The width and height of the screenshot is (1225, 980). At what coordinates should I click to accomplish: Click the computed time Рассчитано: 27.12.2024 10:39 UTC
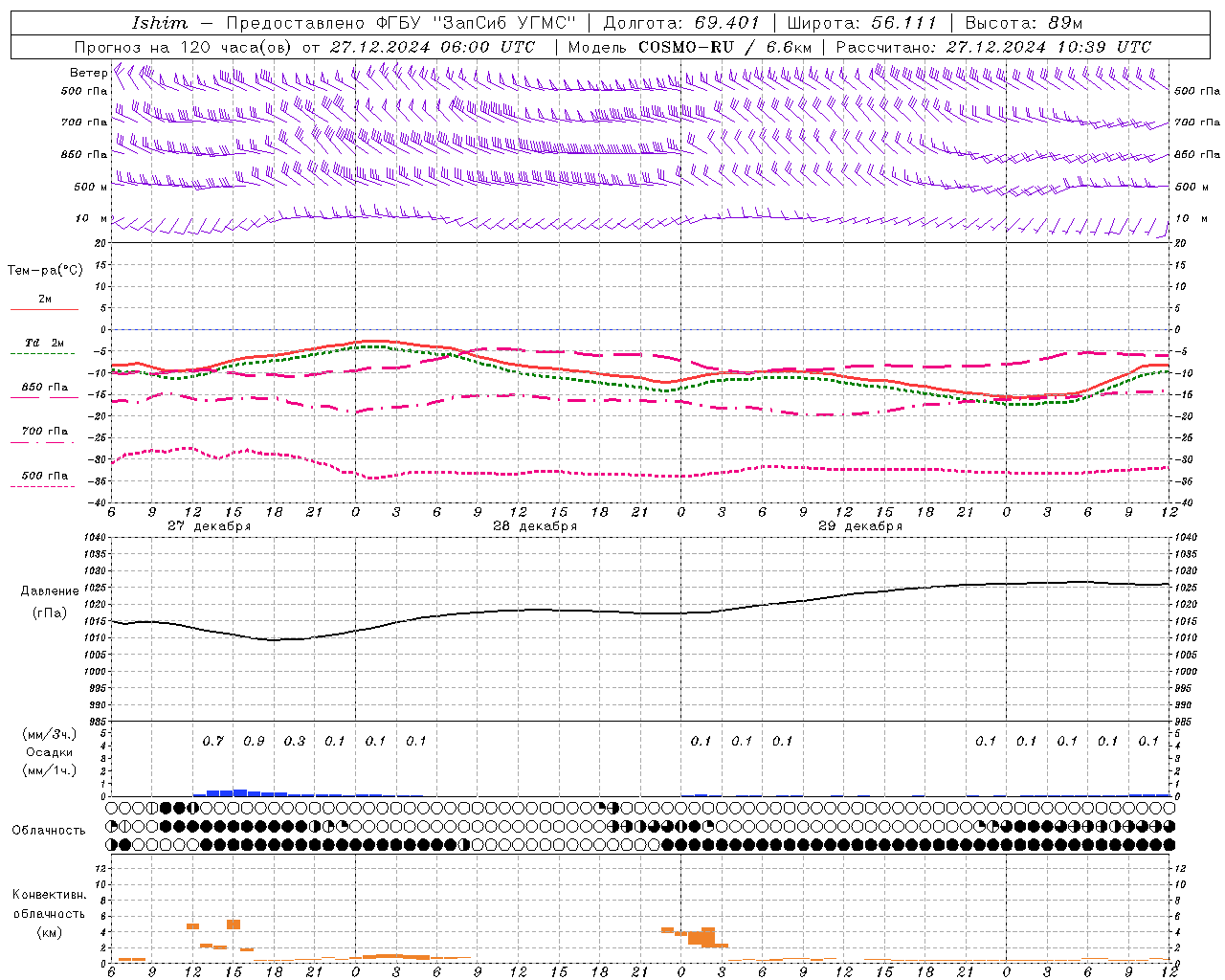coord(993,47)
